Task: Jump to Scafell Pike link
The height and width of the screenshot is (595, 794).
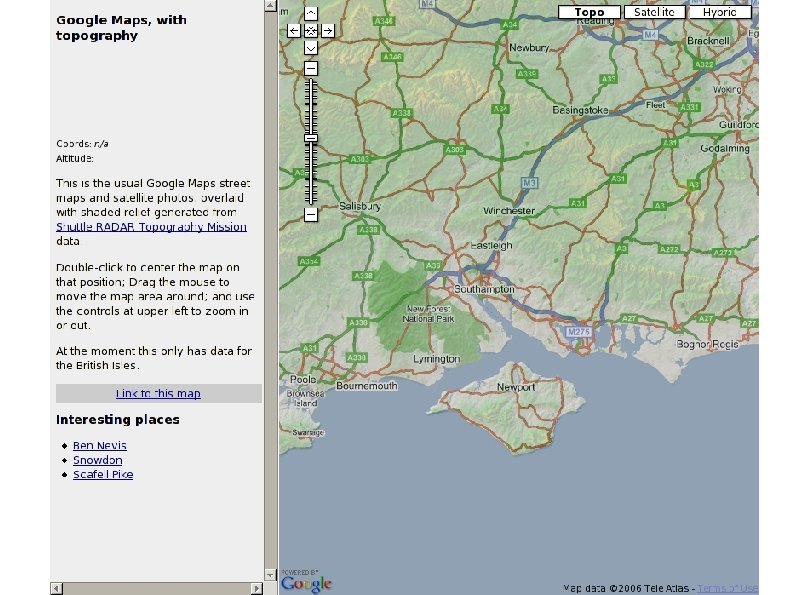Action: tap(103, 474)
